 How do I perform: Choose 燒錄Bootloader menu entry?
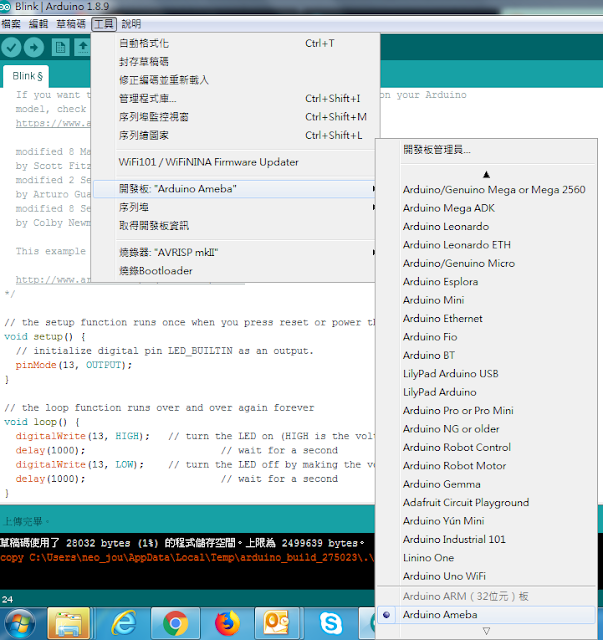pyautogui.click(x=234, y=271)
